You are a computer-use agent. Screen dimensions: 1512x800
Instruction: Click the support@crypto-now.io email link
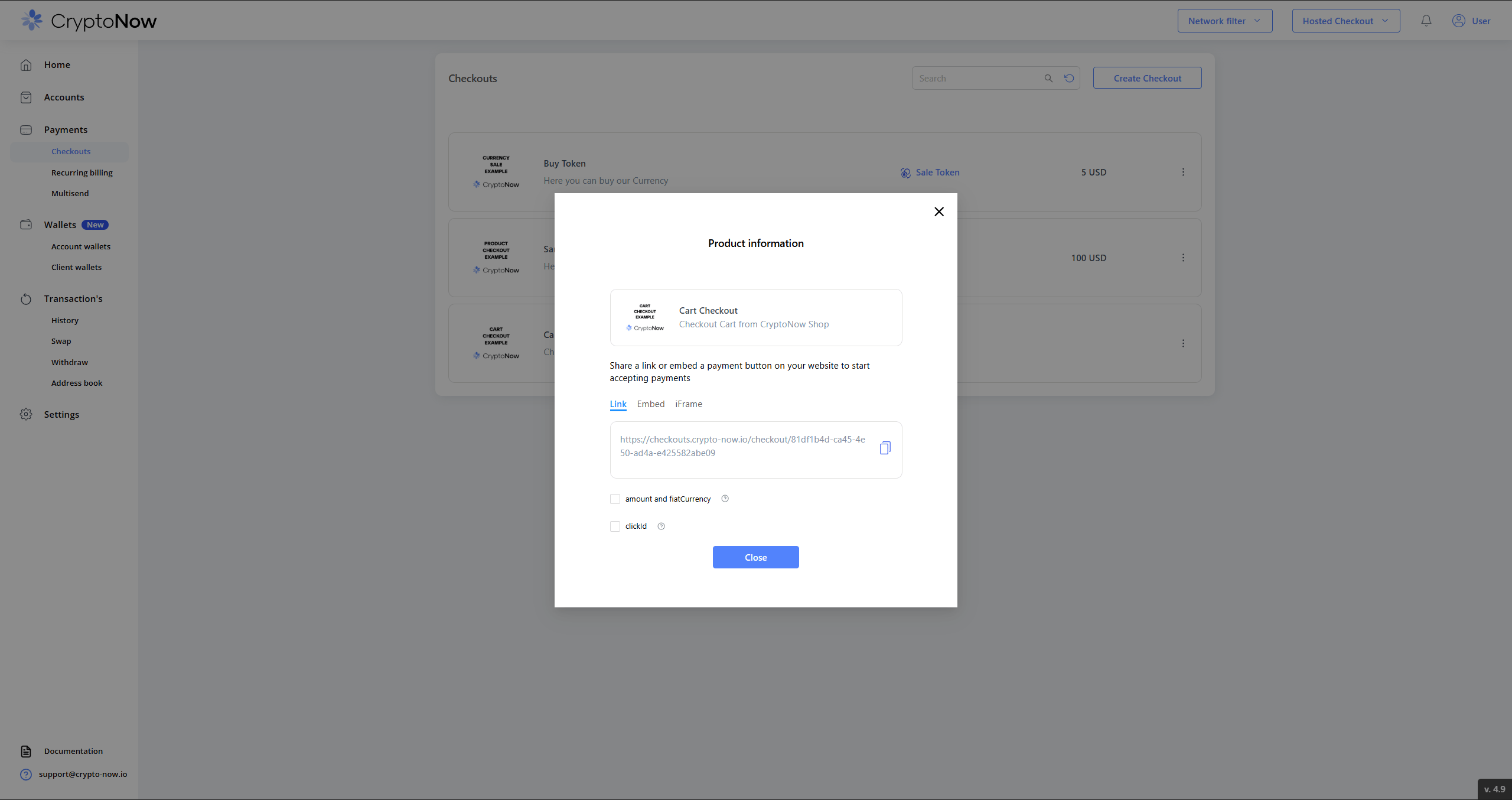pos(83,774)
